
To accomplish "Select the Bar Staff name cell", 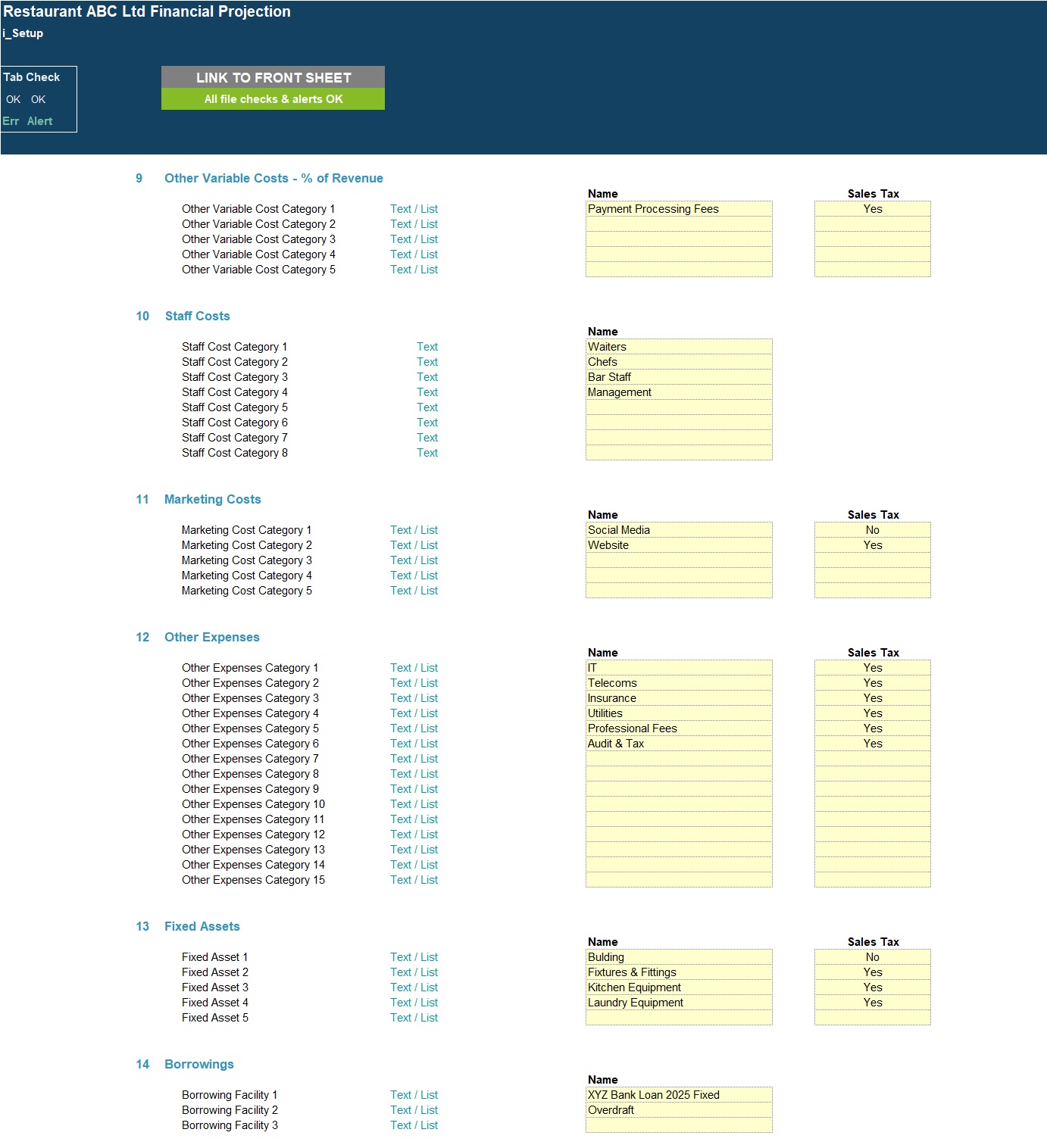I will 679,377.
